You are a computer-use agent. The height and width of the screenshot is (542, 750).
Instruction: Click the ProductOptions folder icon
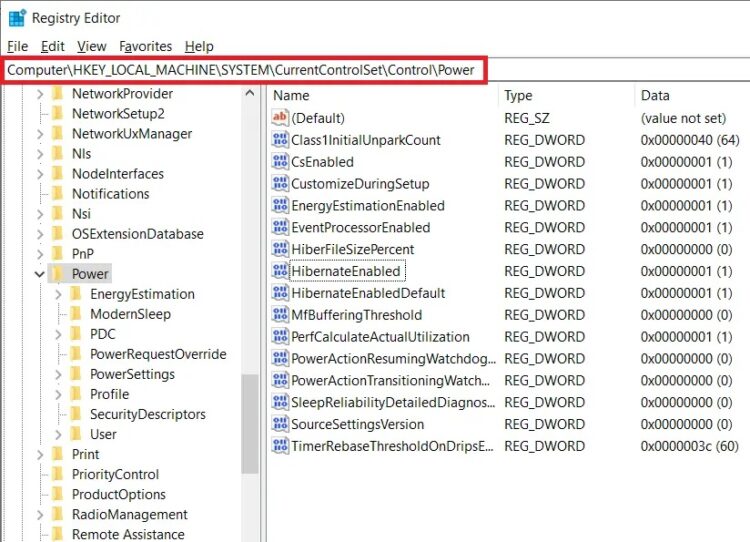[x=57, y=494]
